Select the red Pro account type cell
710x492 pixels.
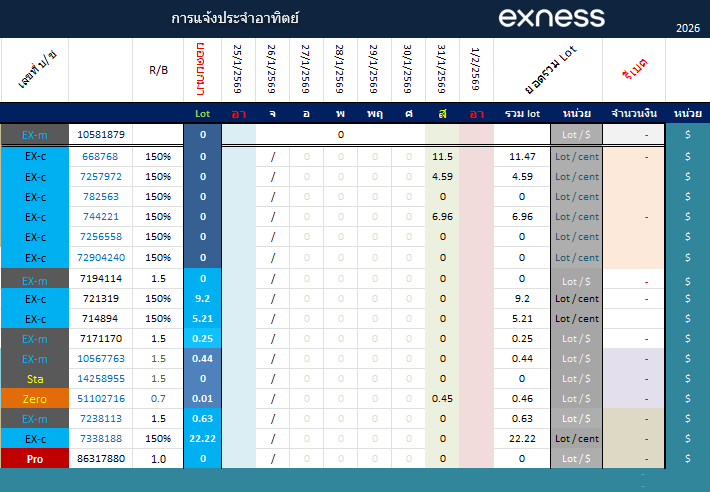(35, 459)
